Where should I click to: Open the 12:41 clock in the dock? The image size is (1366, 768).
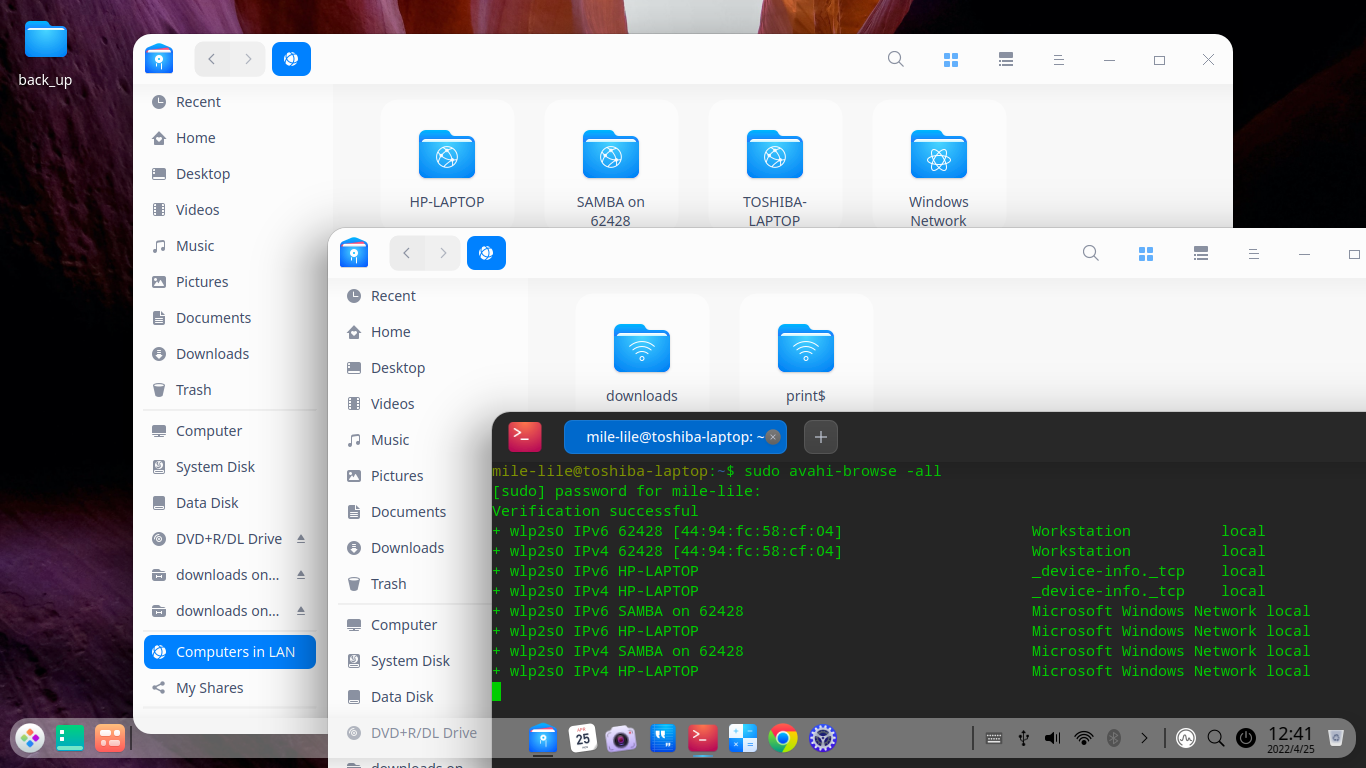(x=1290, y=738)
